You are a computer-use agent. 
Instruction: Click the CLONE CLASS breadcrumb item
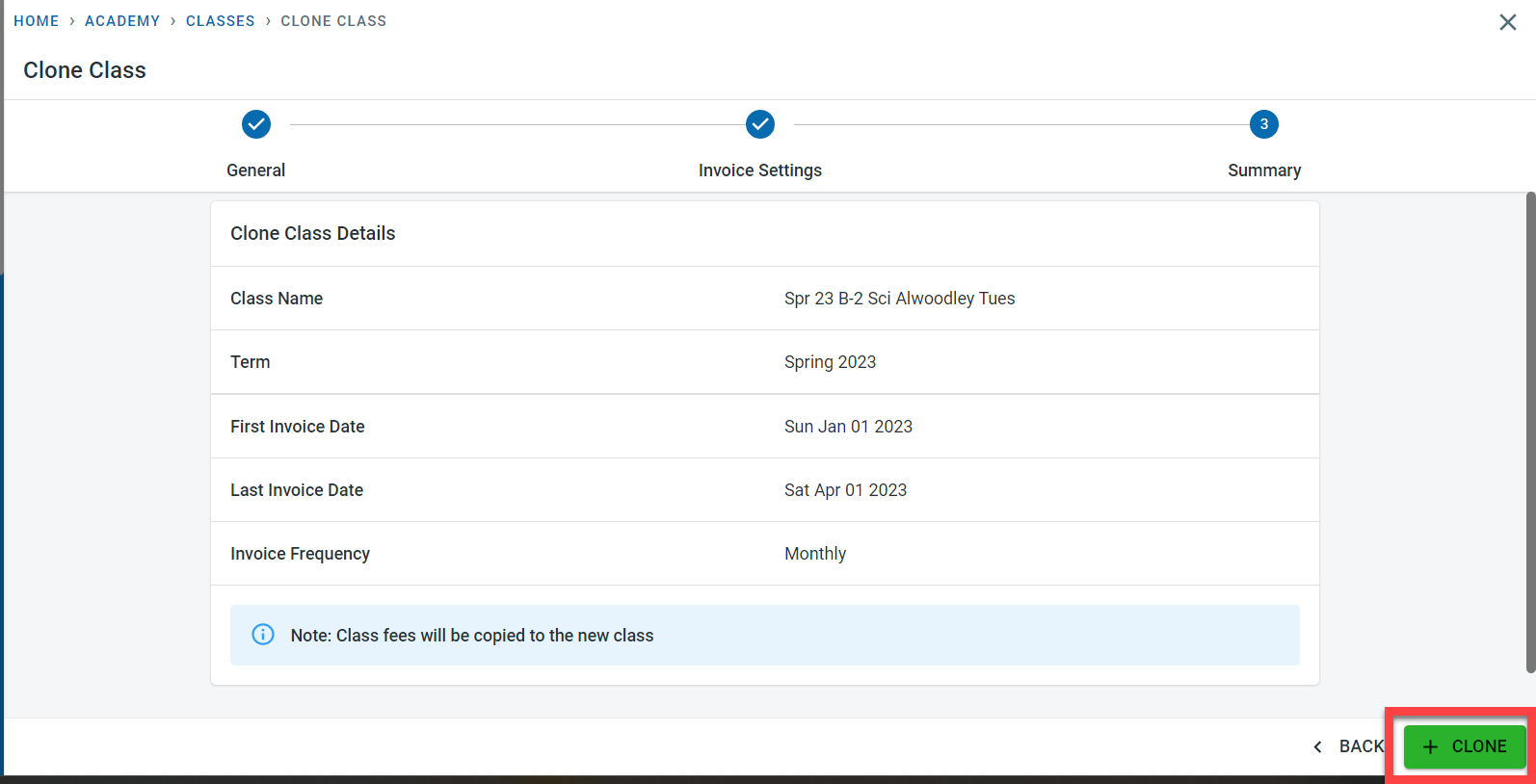(x=333, y=21)
